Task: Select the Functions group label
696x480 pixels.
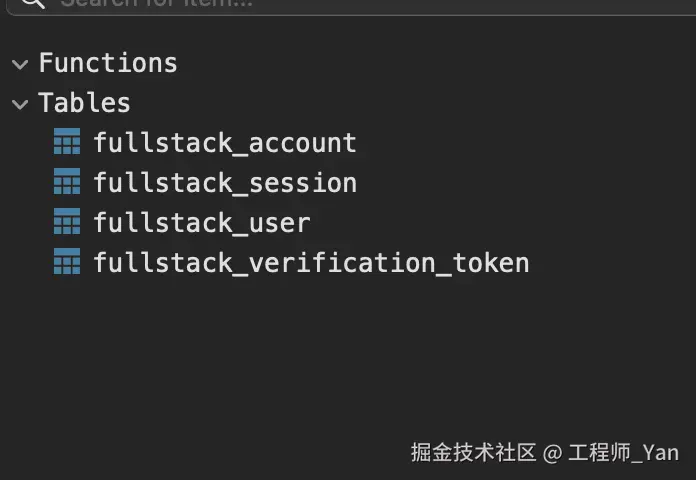Action: pos(108,63)
